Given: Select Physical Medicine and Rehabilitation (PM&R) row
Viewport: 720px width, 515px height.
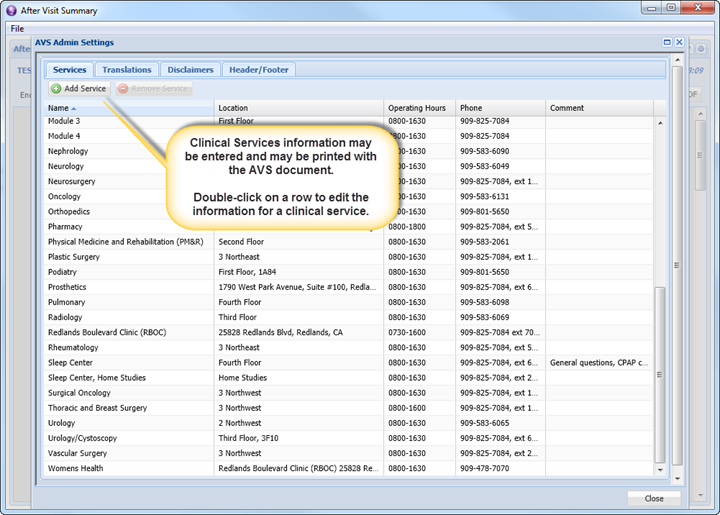Looking at the screenshot, I should pos(349,242).
